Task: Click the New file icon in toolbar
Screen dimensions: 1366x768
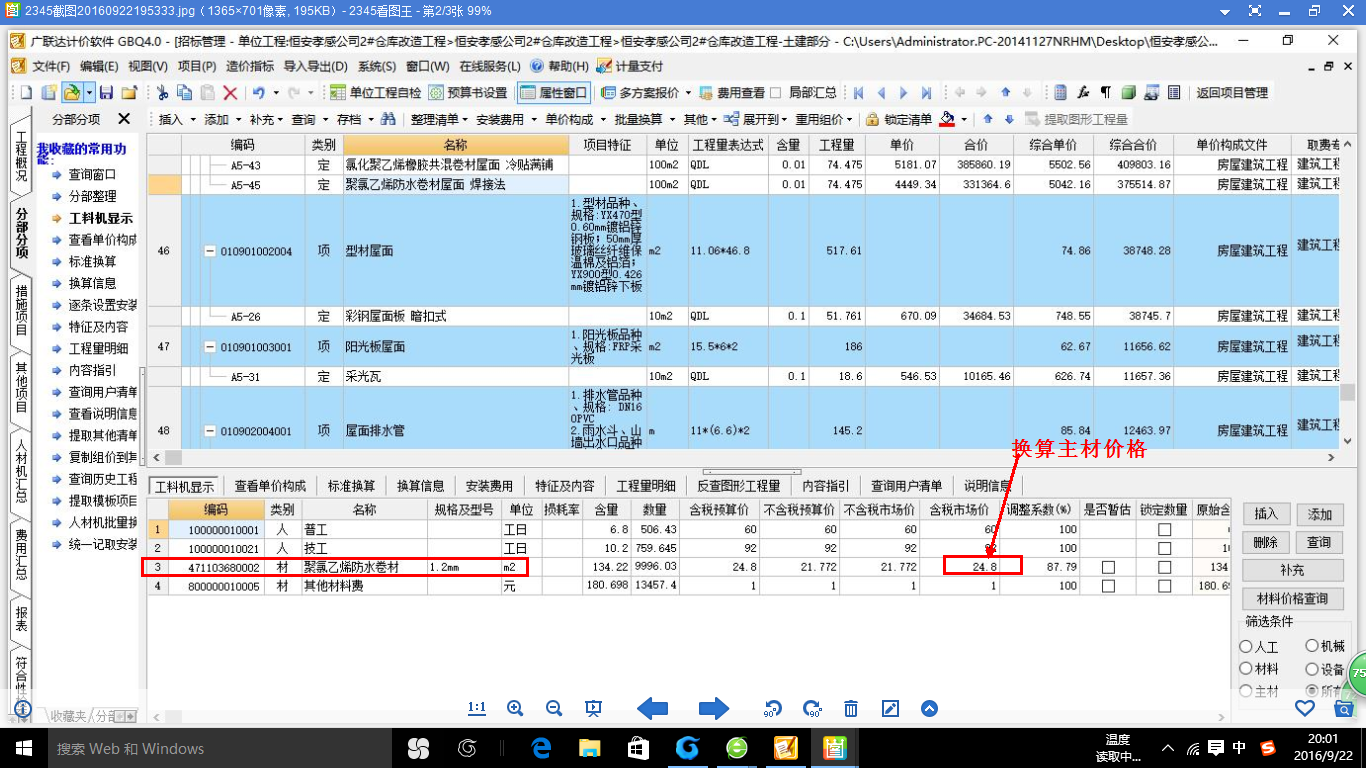Action: [x=27, y=92]
